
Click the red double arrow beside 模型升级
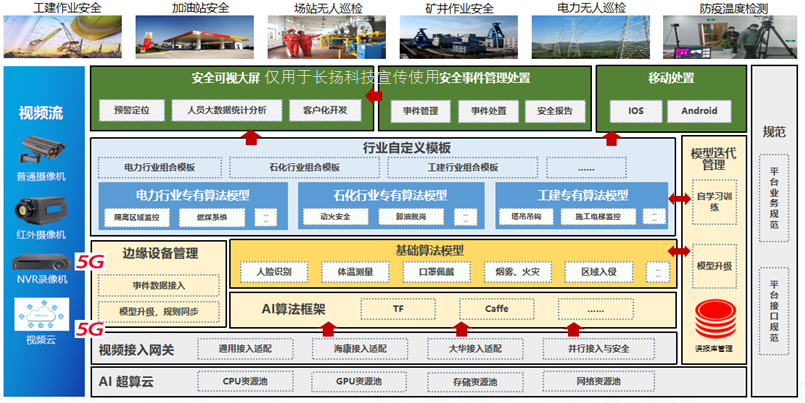(x=678, y=251)
